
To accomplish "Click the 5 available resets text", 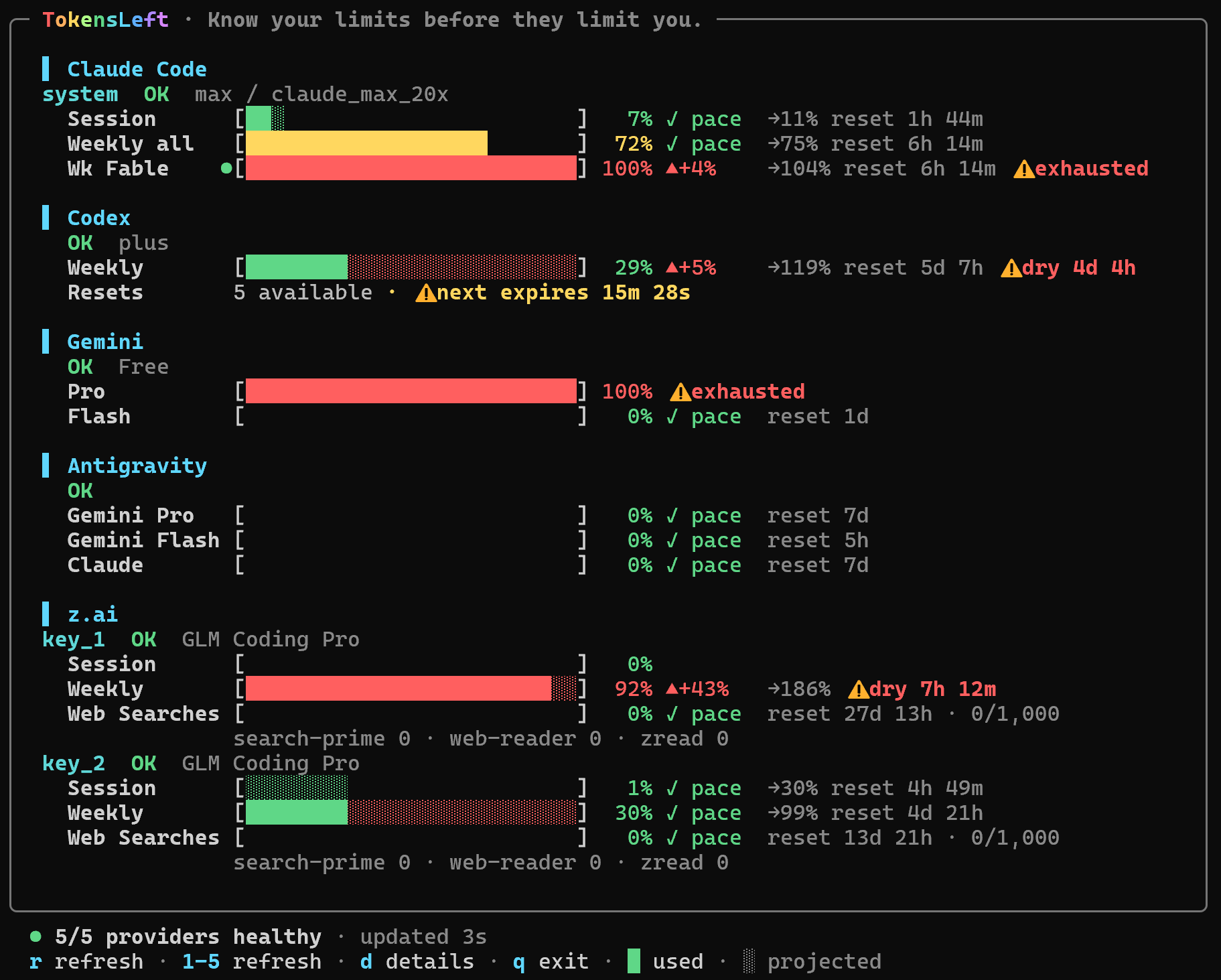I will tap(303, 293).
